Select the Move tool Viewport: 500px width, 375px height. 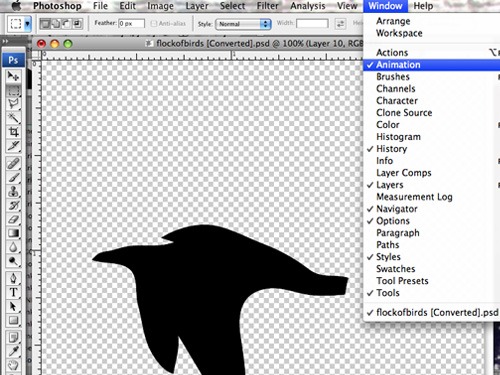click(13, 76)
